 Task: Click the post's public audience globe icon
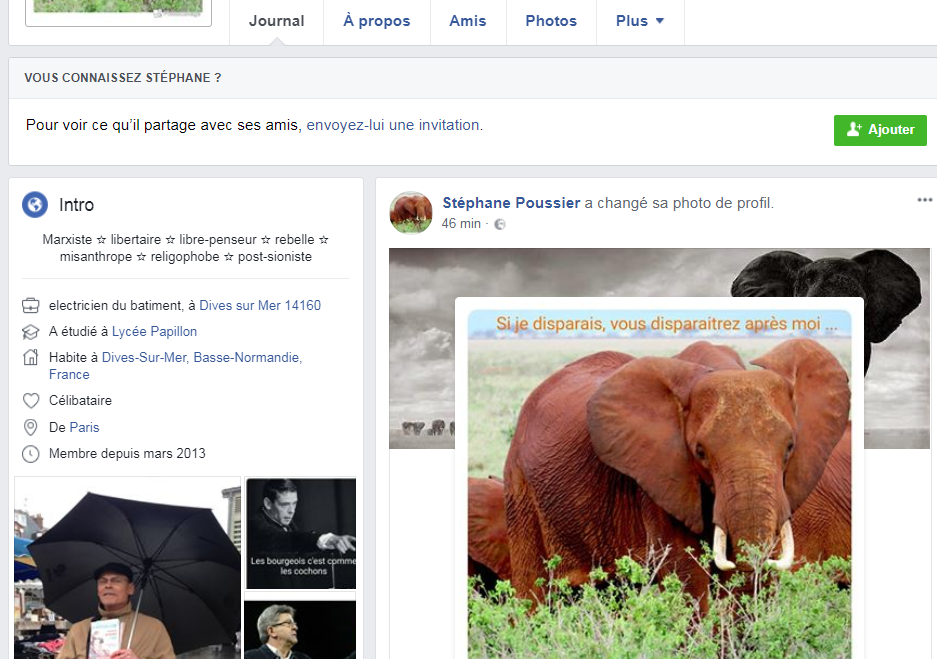click(500, 224)
